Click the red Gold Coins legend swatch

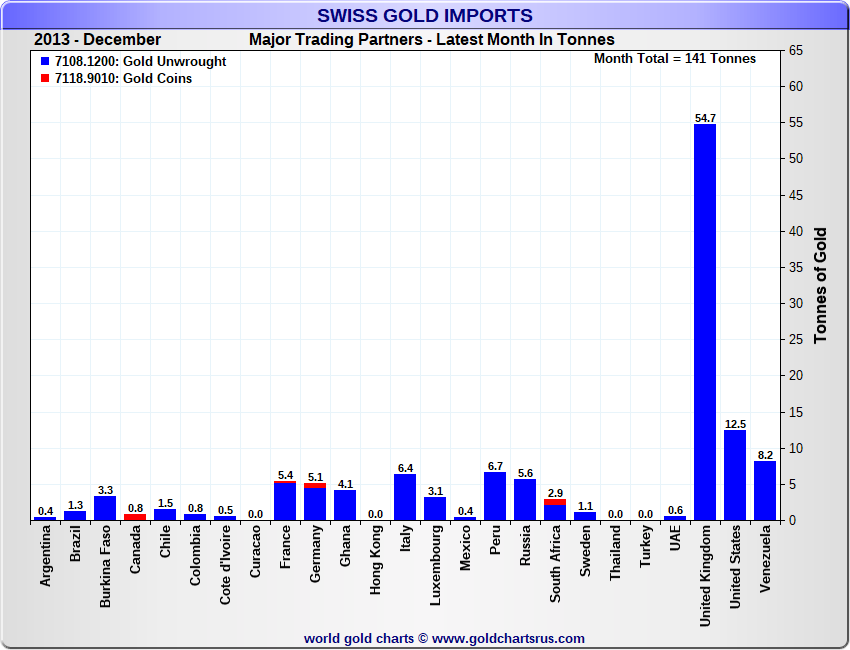(x=46, y=79)
